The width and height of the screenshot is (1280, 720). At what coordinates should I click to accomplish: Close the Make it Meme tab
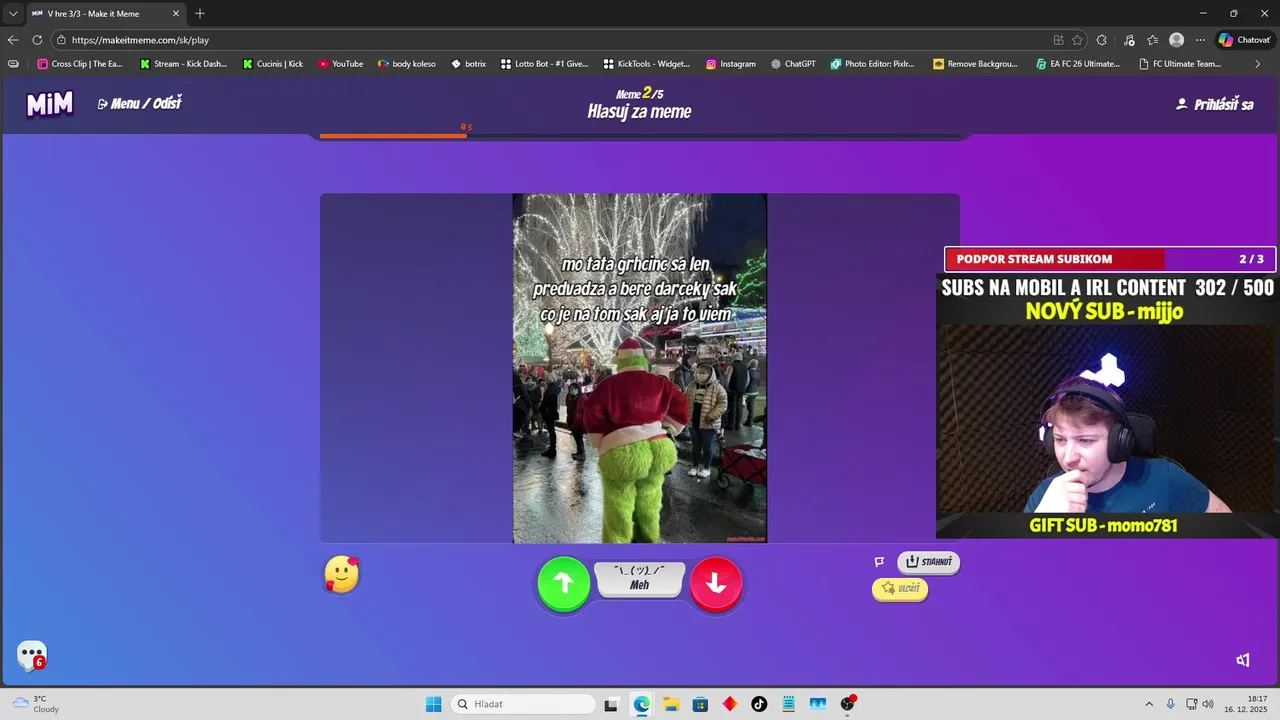175,14
